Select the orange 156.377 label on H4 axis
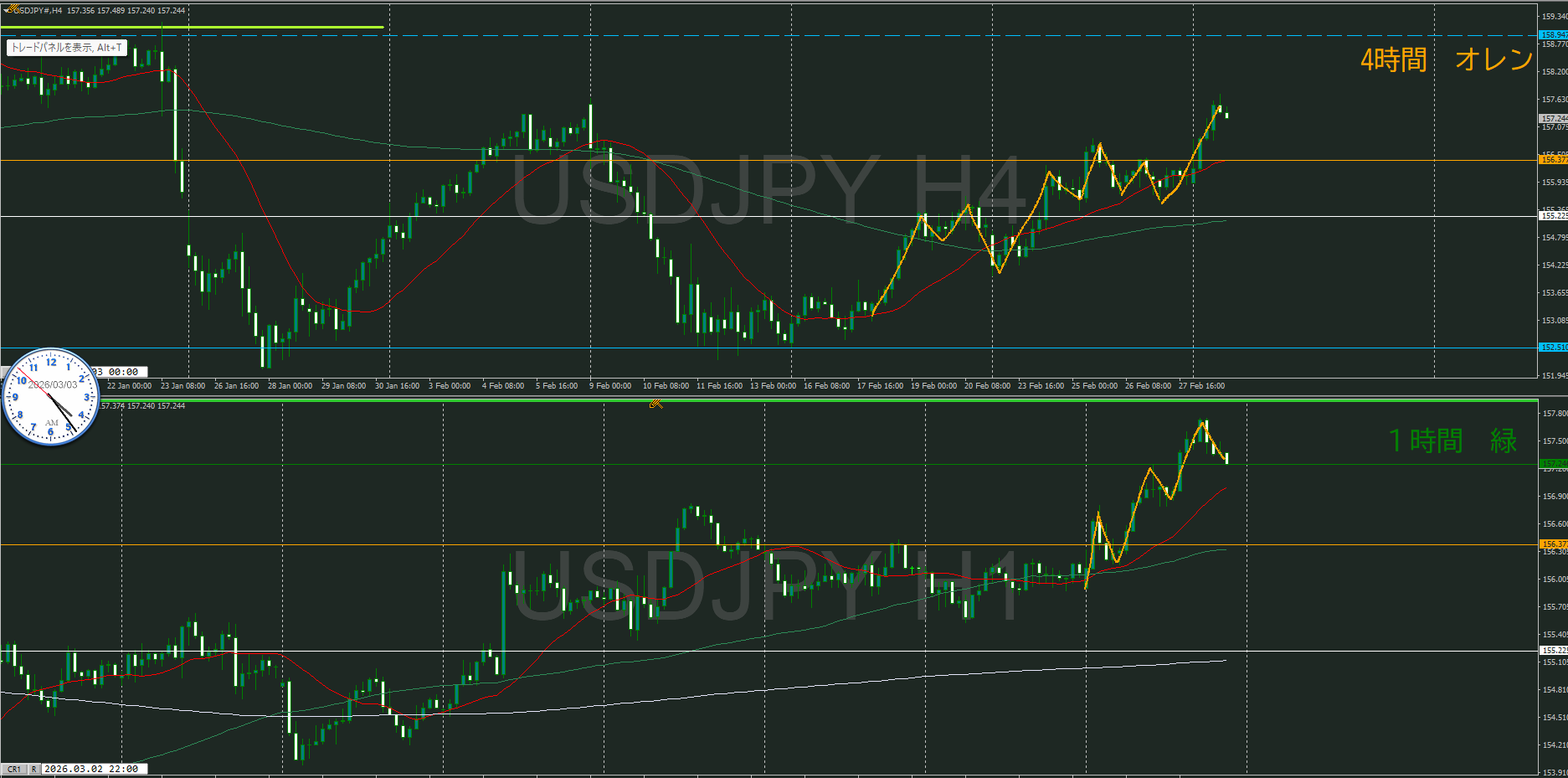This screenshot has height=778, width=1568. click(x=1553, y=159)
